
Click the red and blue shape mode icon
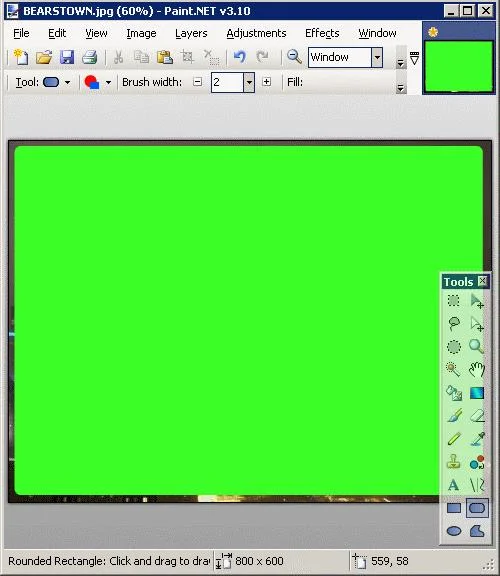pyautogui.click(x=91, y=82)
